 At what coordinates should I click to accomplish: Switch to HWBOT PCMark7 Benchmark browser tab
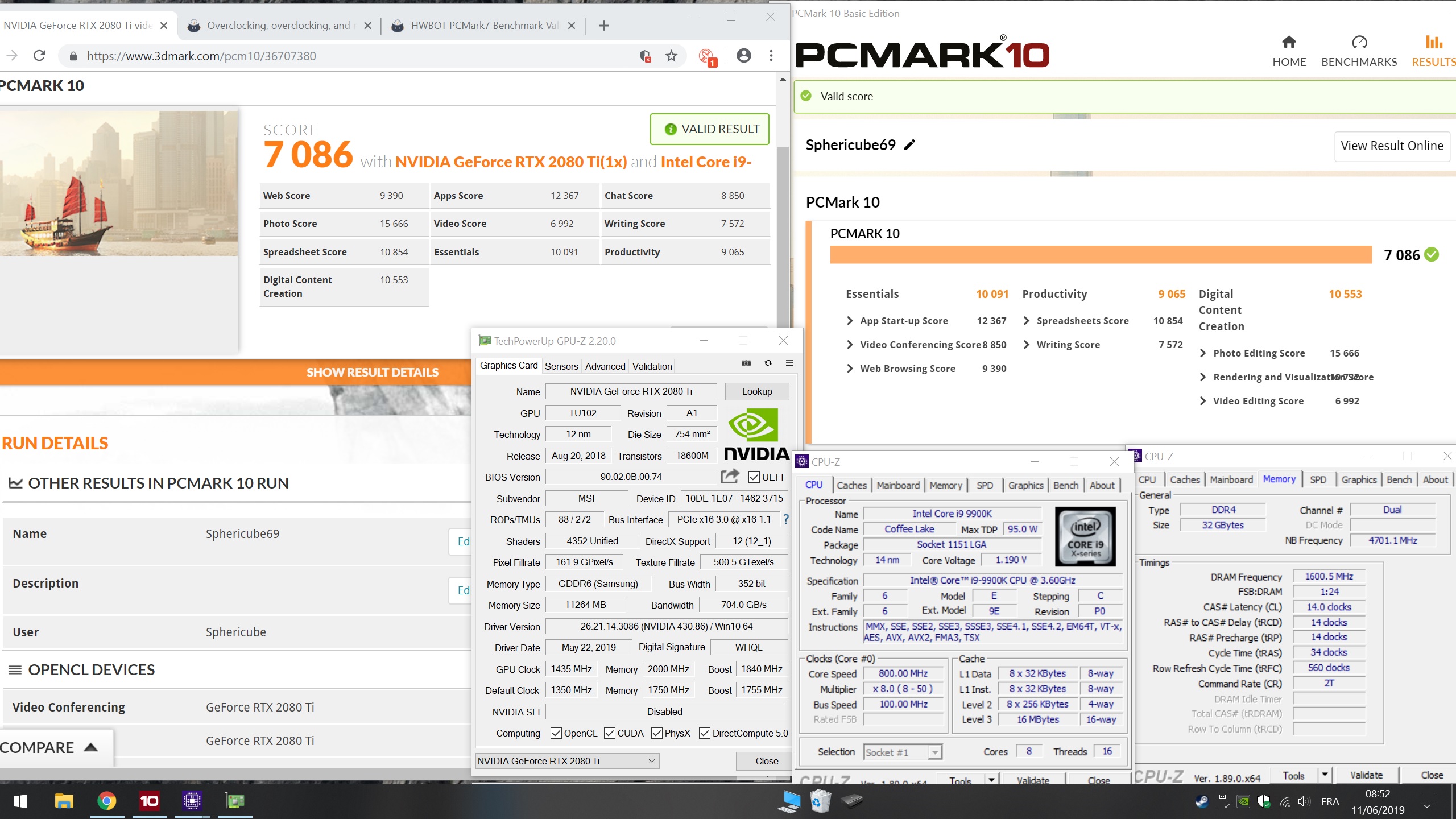pyautogui.click(x=485, y=26)
